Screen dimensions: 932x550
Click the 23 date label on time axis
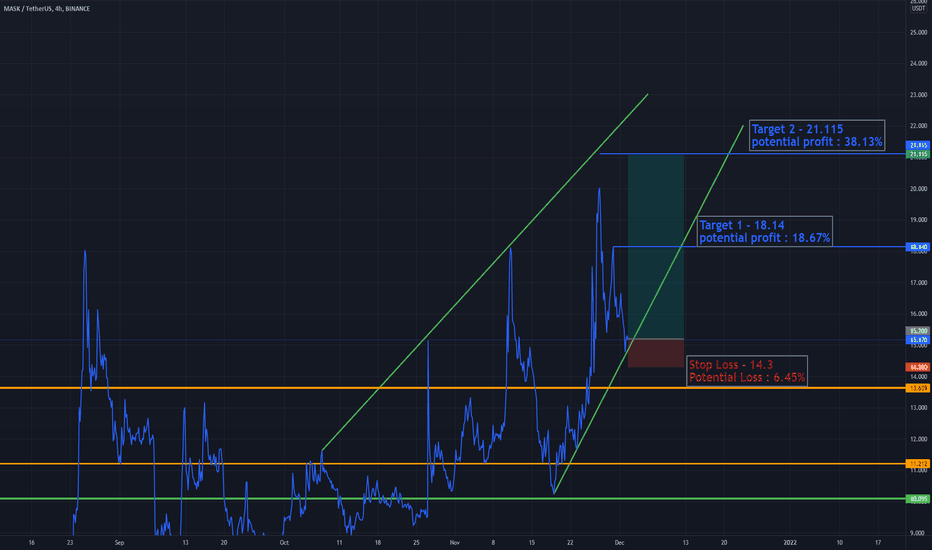(x=70, y=543)
